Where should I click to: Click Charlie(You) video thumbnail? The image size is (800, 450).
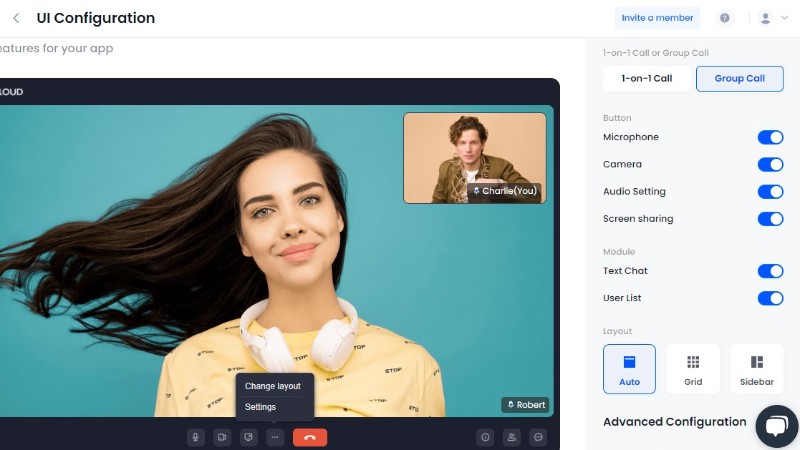[x=474, y=158]
